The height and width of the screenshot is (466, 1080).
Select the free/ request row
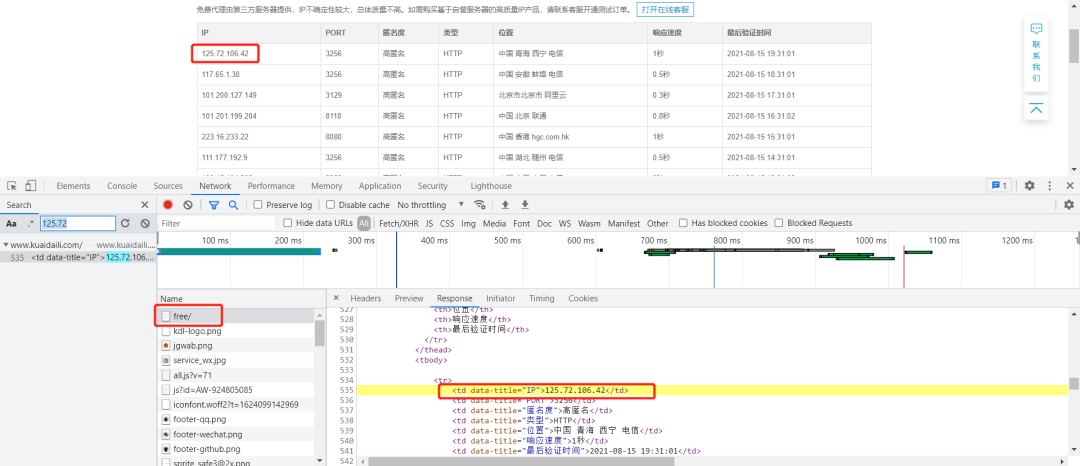point(235,316)
